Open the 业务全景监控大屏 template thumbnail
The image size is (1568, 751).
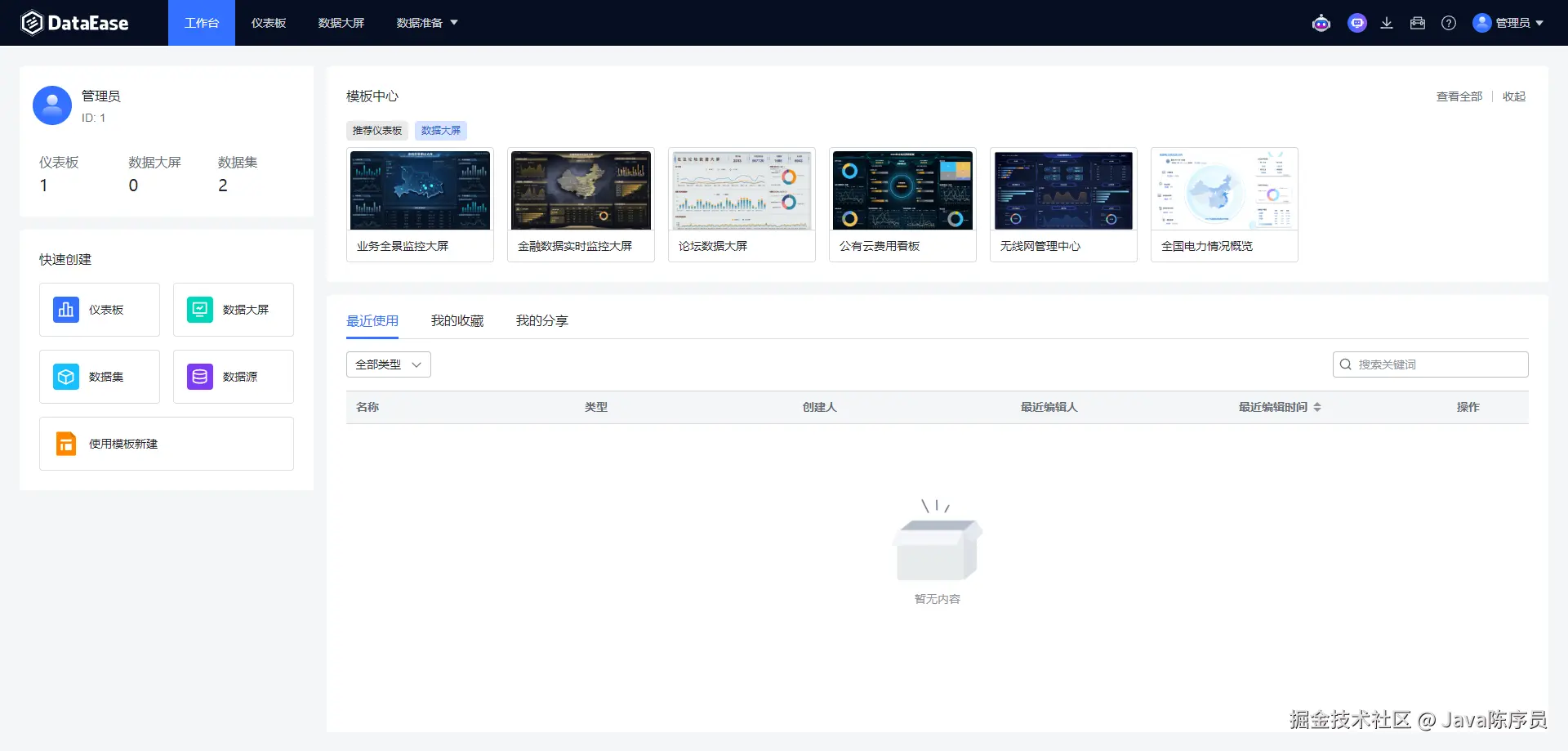(x=420, y=190)
